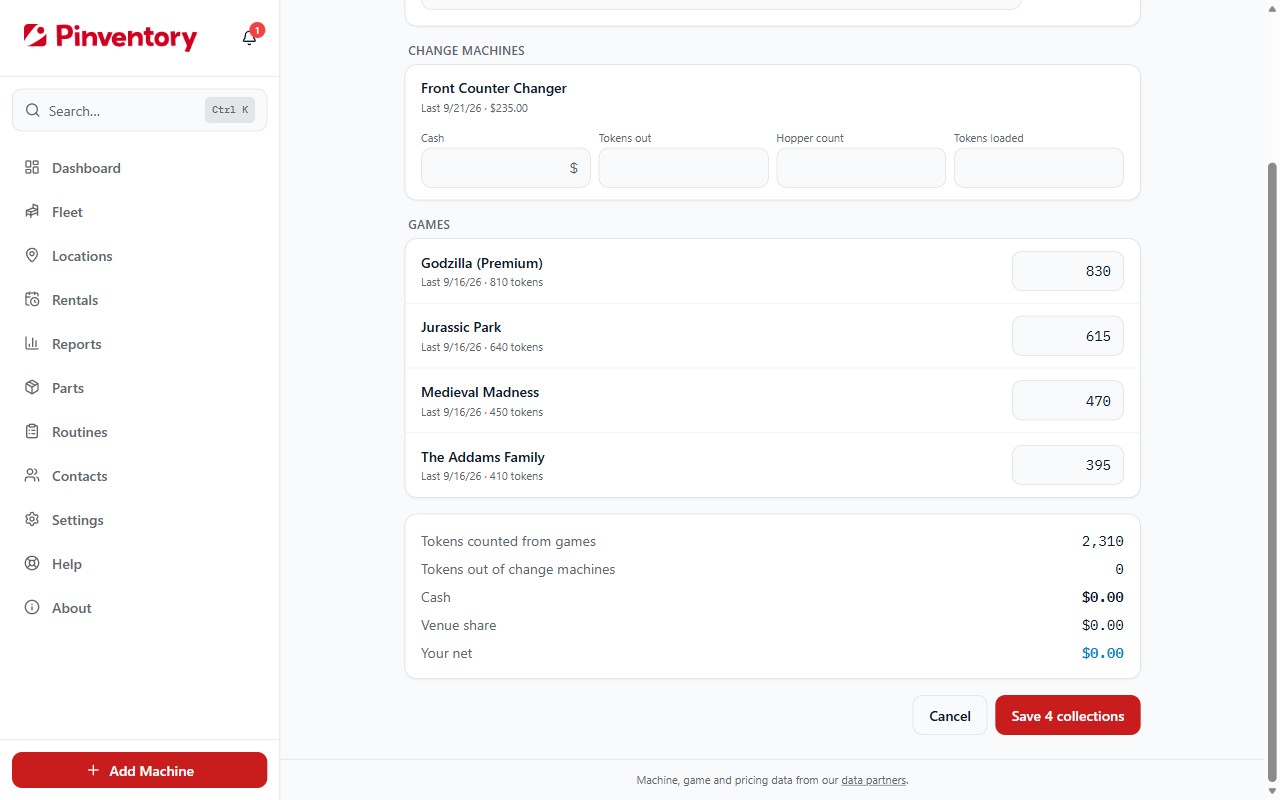Click the Last 9/16/26 · 450 tokens text

pos(482,412)
